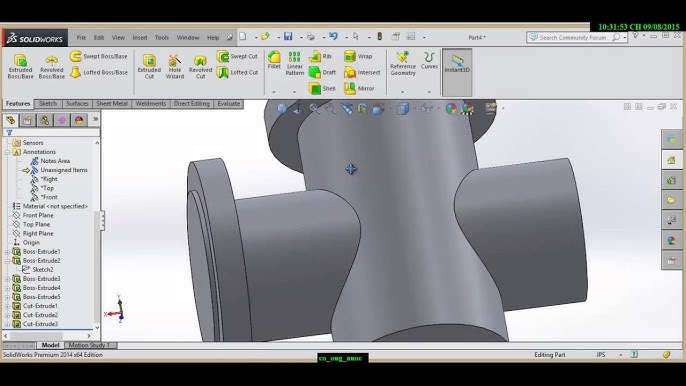Activate the Extruded Cut tool
Screen dimensions: 686x386
[x=149, y=66]
